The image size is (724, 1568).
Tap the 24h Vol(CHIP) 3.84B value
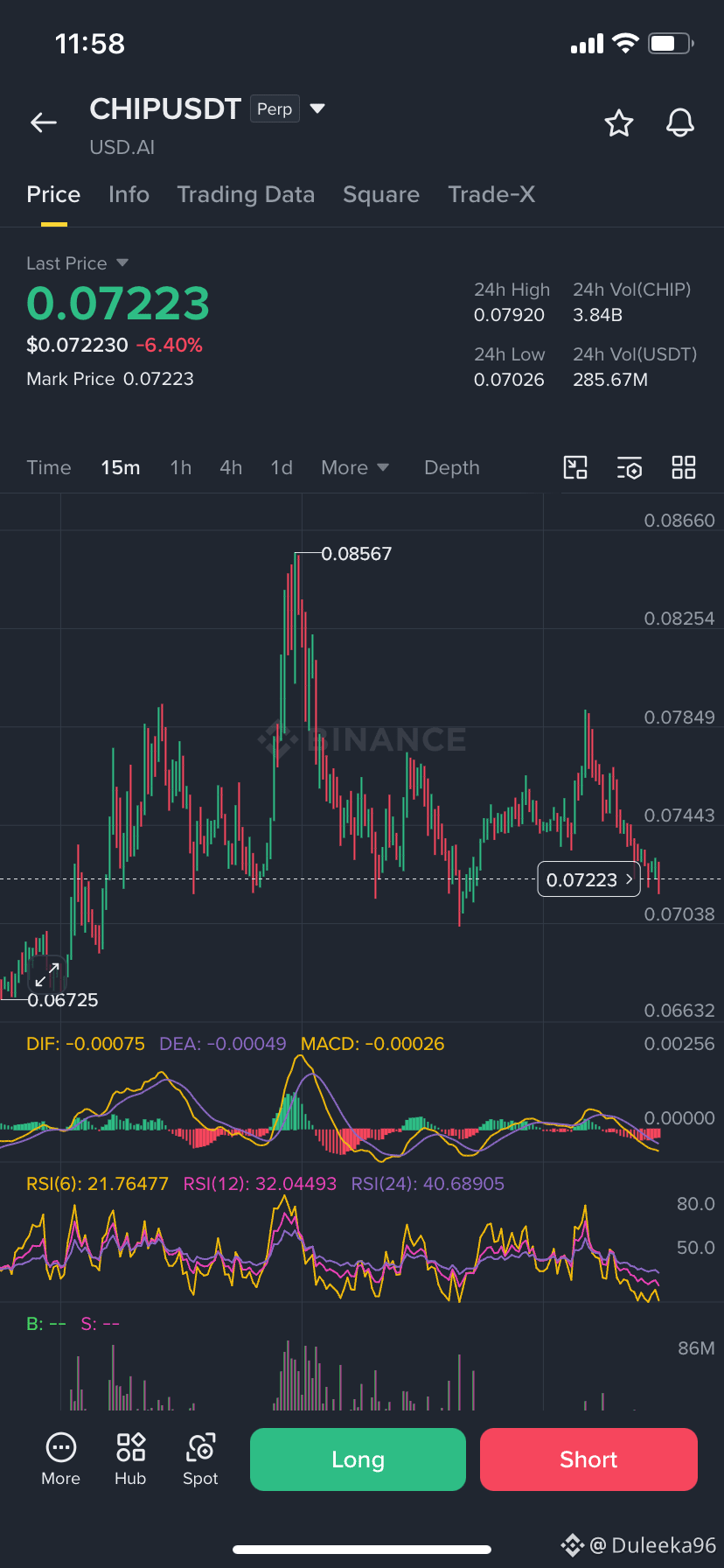[x=598, y=315]
